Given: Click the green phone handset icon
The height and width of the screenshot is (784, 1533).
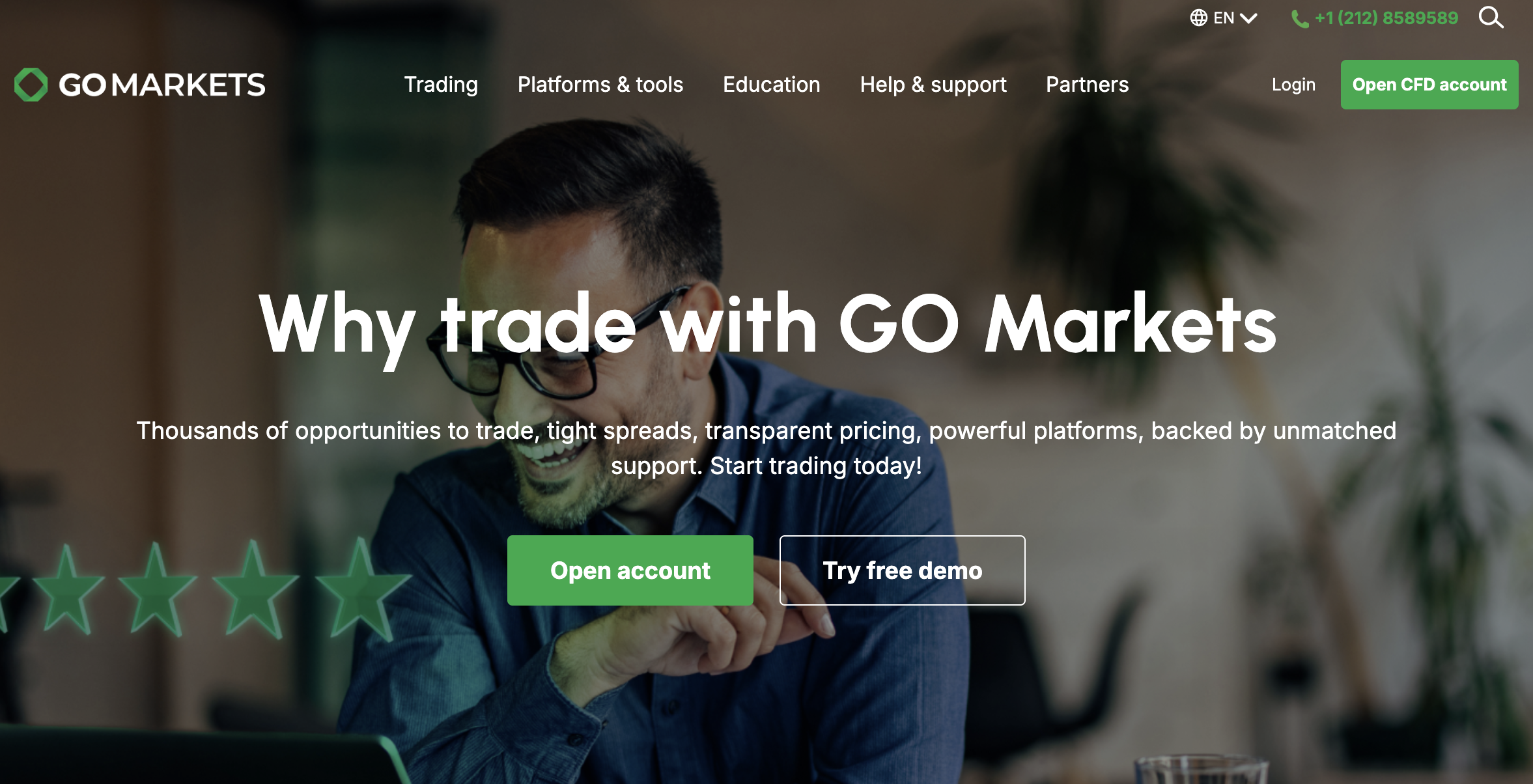Looking at the screenshot, I should click(x=1300, y=19).
